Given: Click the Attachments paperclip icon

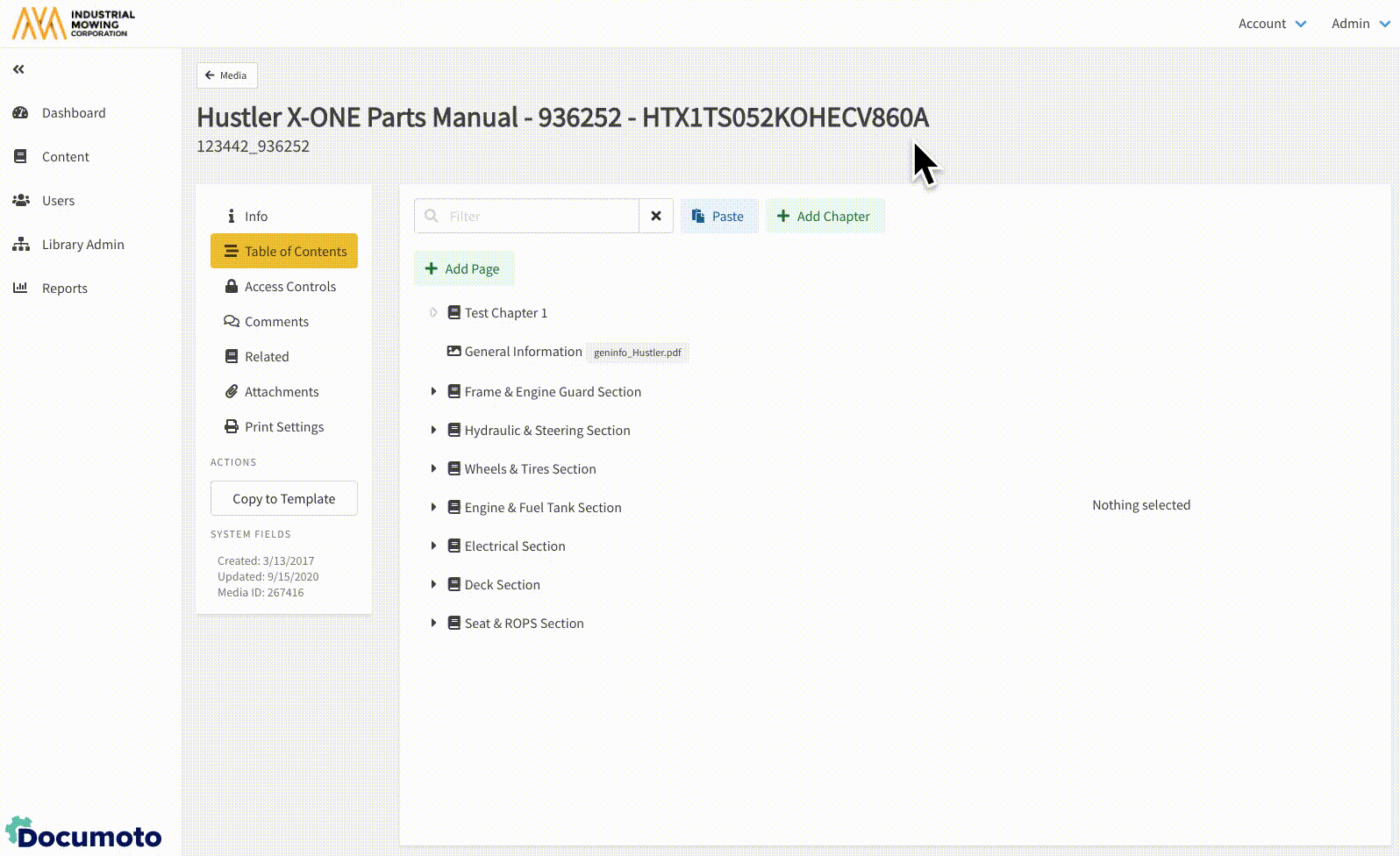Looking at the screenshot, I should pyautogui.click(x=232, y=392).
